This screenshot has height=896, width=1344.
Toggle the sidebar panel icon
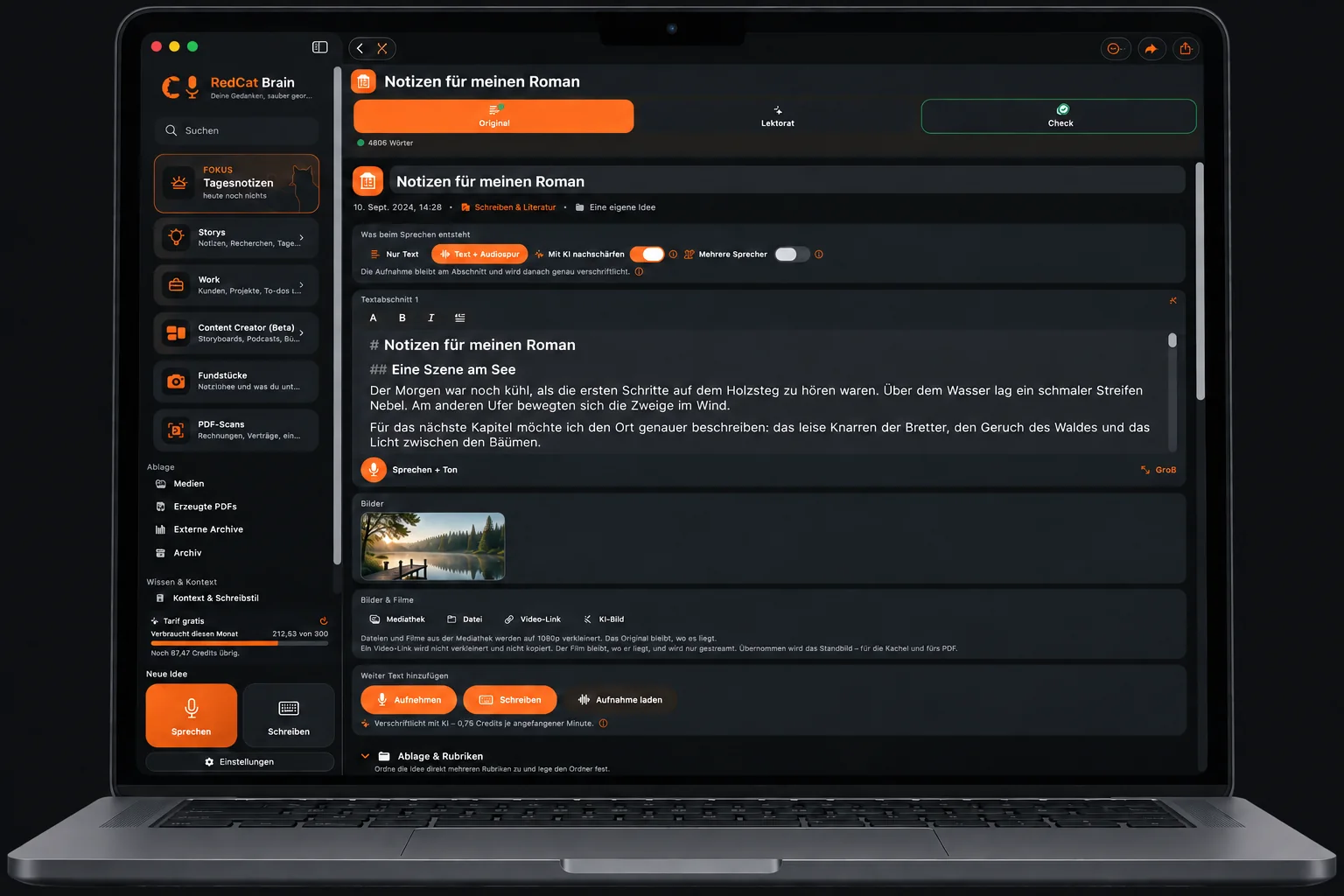click(x=320, y=47)
